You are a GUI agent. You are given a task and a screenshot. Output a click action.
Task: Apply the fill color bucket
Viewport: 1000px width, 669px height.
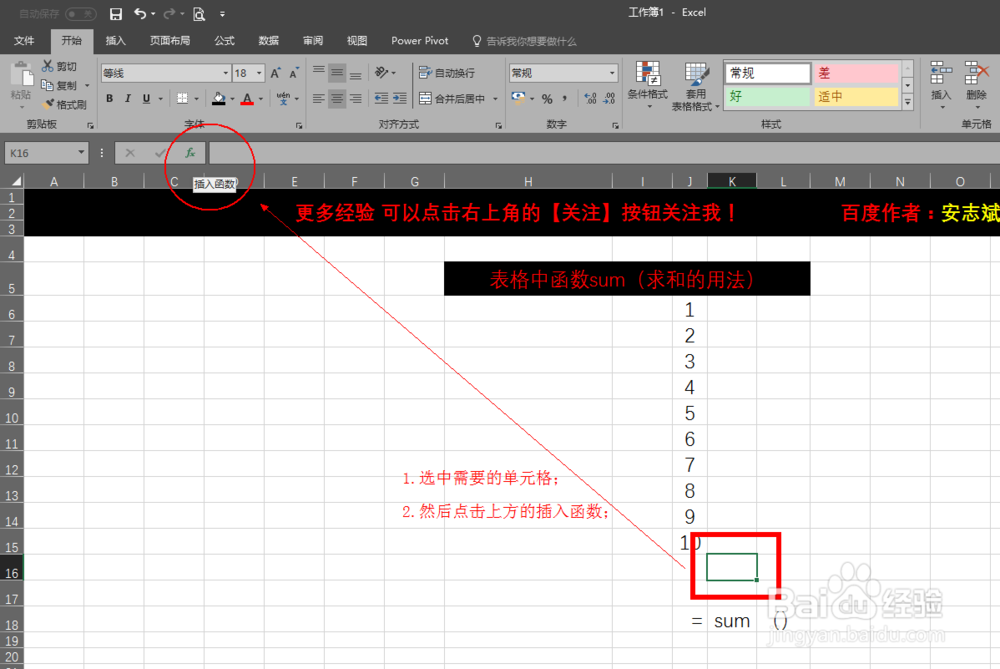pyautogui.click(x=219, y=98)
